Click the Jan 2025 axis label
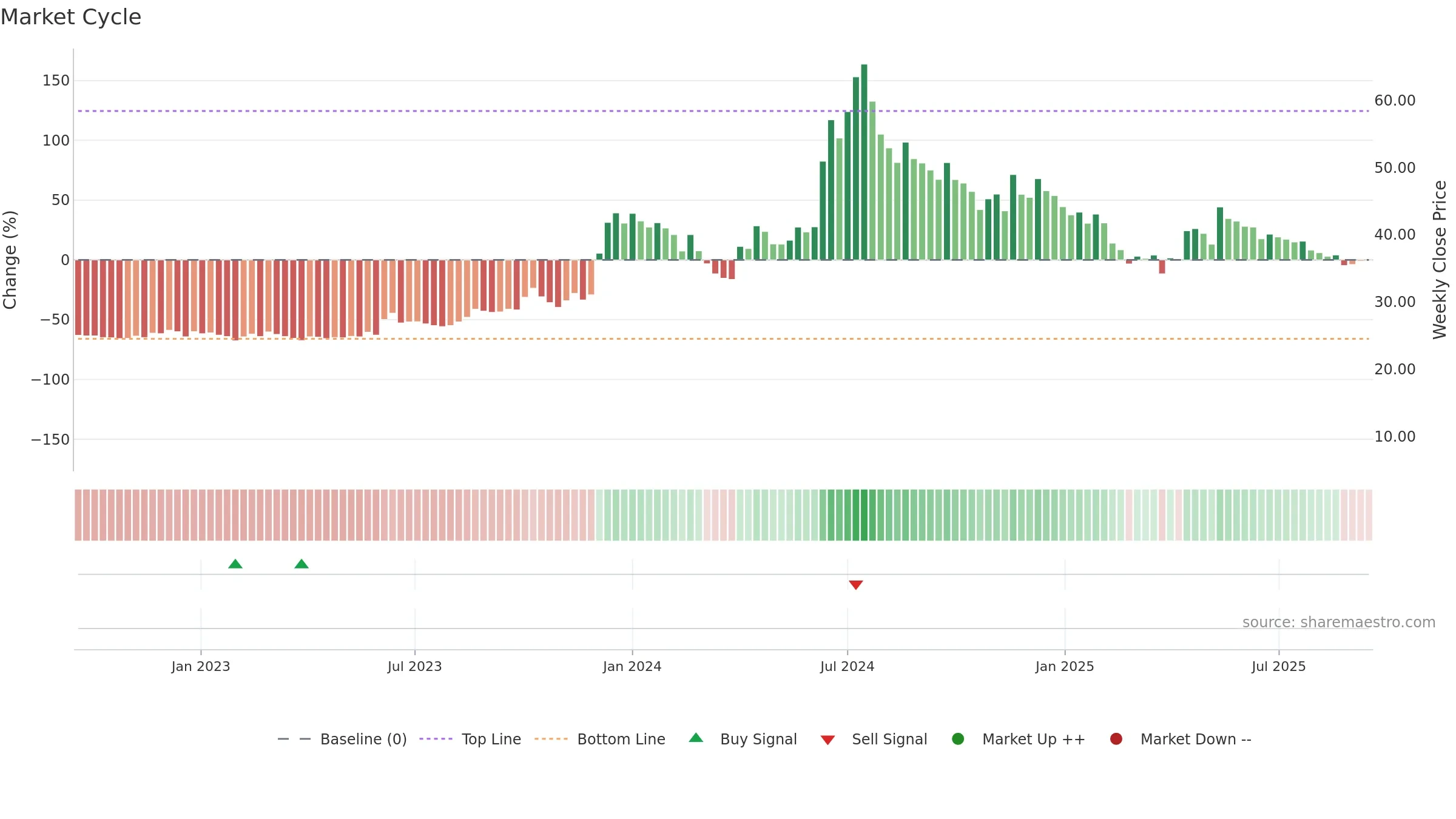This screenshot has width=1456, height=819. (1065, 667)
